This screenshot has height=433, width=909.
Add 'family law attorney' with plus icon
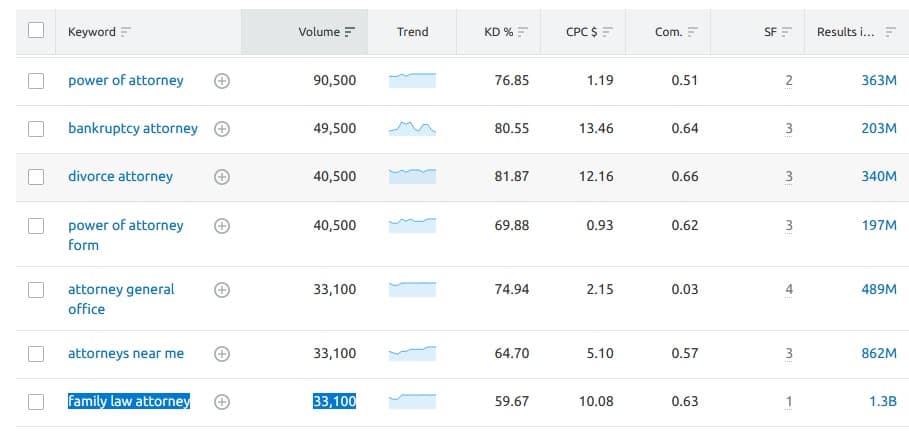click(222, 402)
